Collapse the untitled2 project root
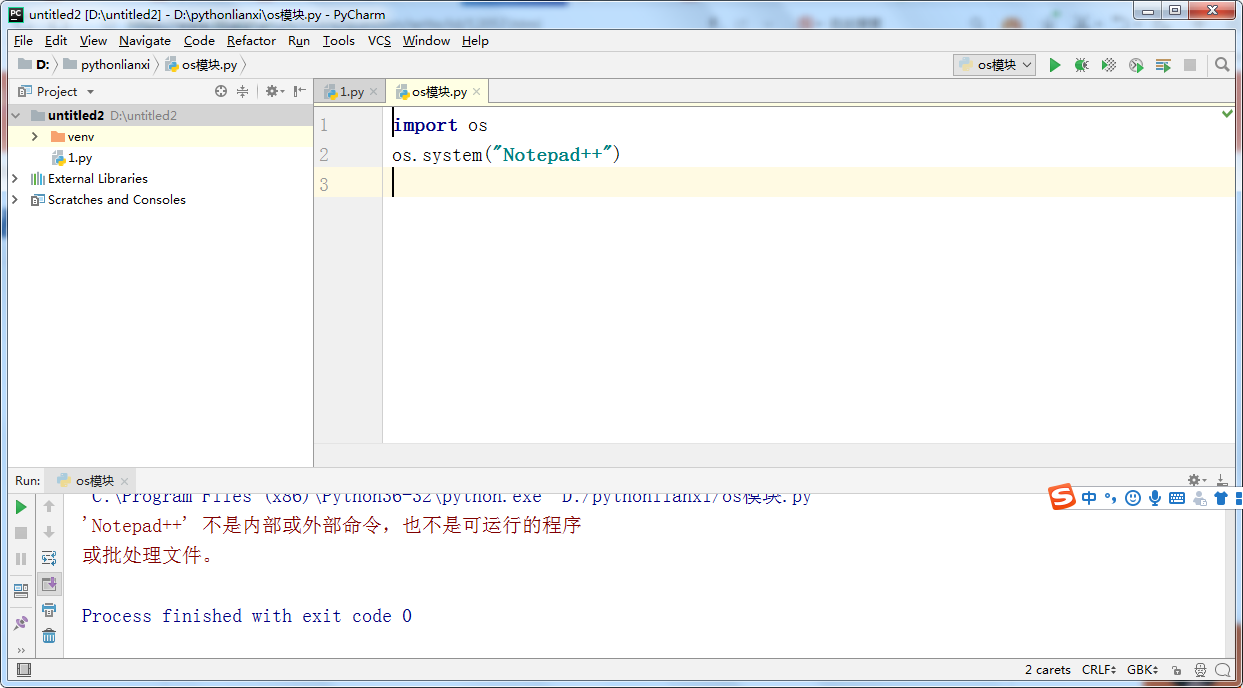This screenshot has width=1243, height=688. coord(15,116)
